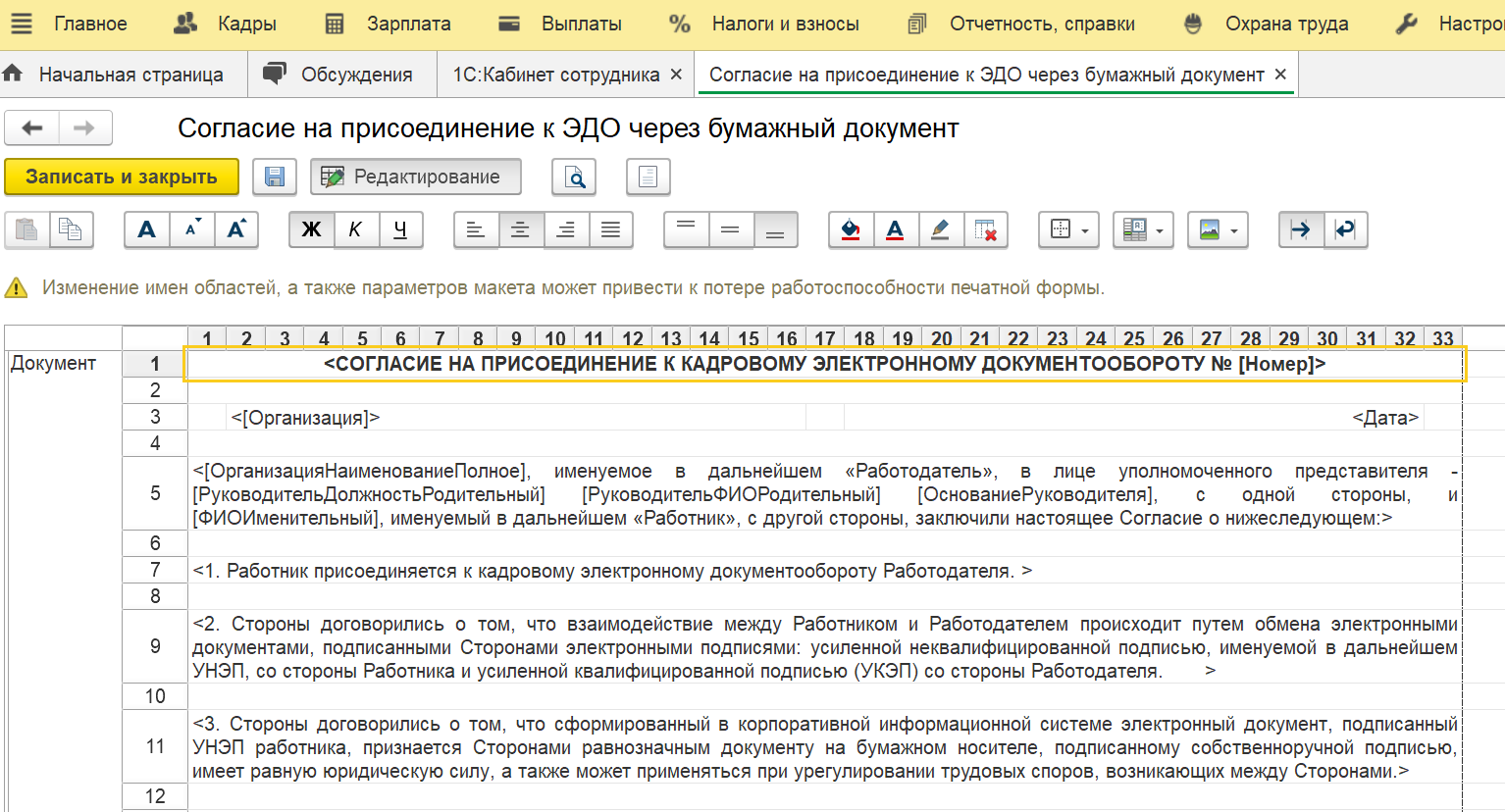Copy selection using the copy icon
Viewport: 1505px width, 812px height.
72,229
